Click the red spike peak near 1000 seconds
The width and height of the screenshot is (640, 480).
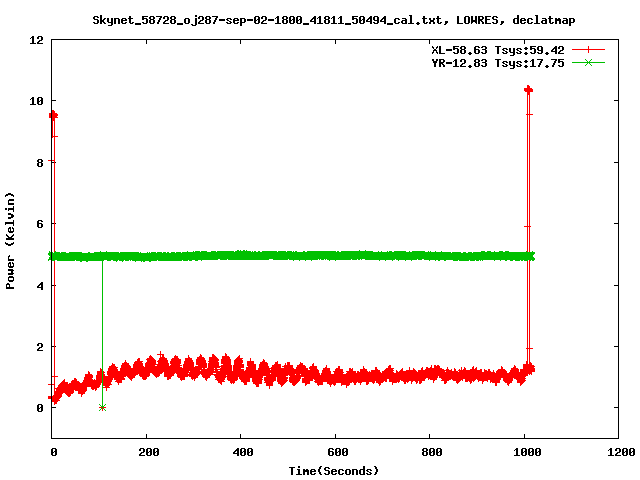(529, 89)
